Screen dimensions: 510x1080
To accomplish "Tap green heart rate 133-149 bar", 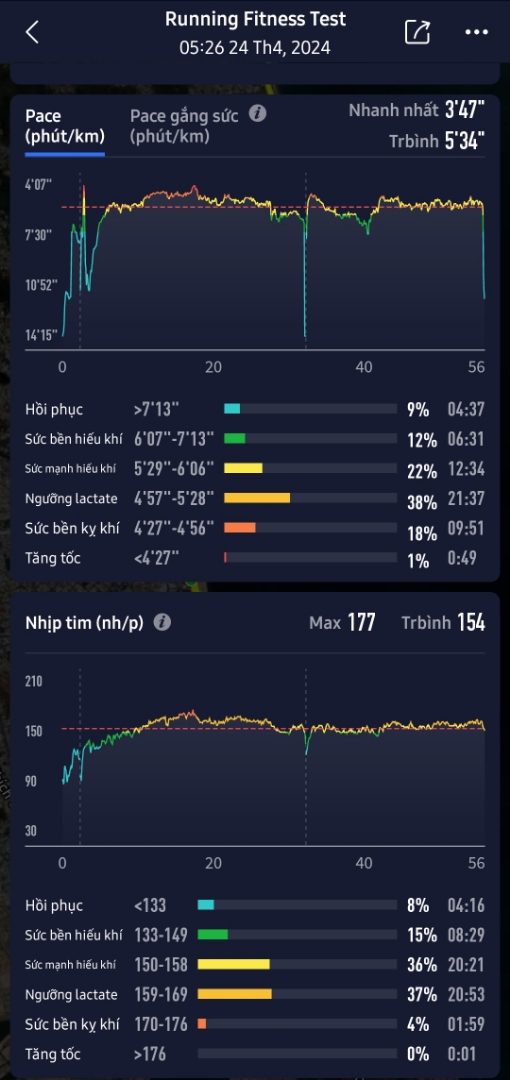I will point(213,935).
